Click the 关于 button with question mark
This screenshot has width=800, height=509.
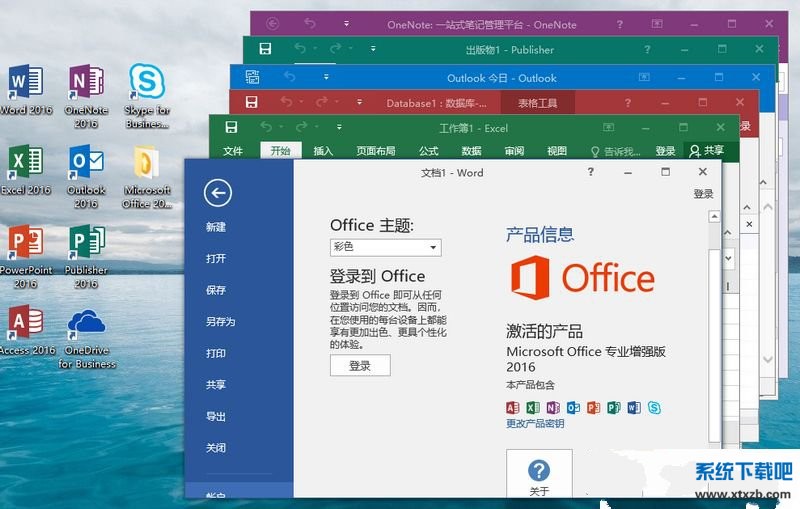(x=539, y=473)
